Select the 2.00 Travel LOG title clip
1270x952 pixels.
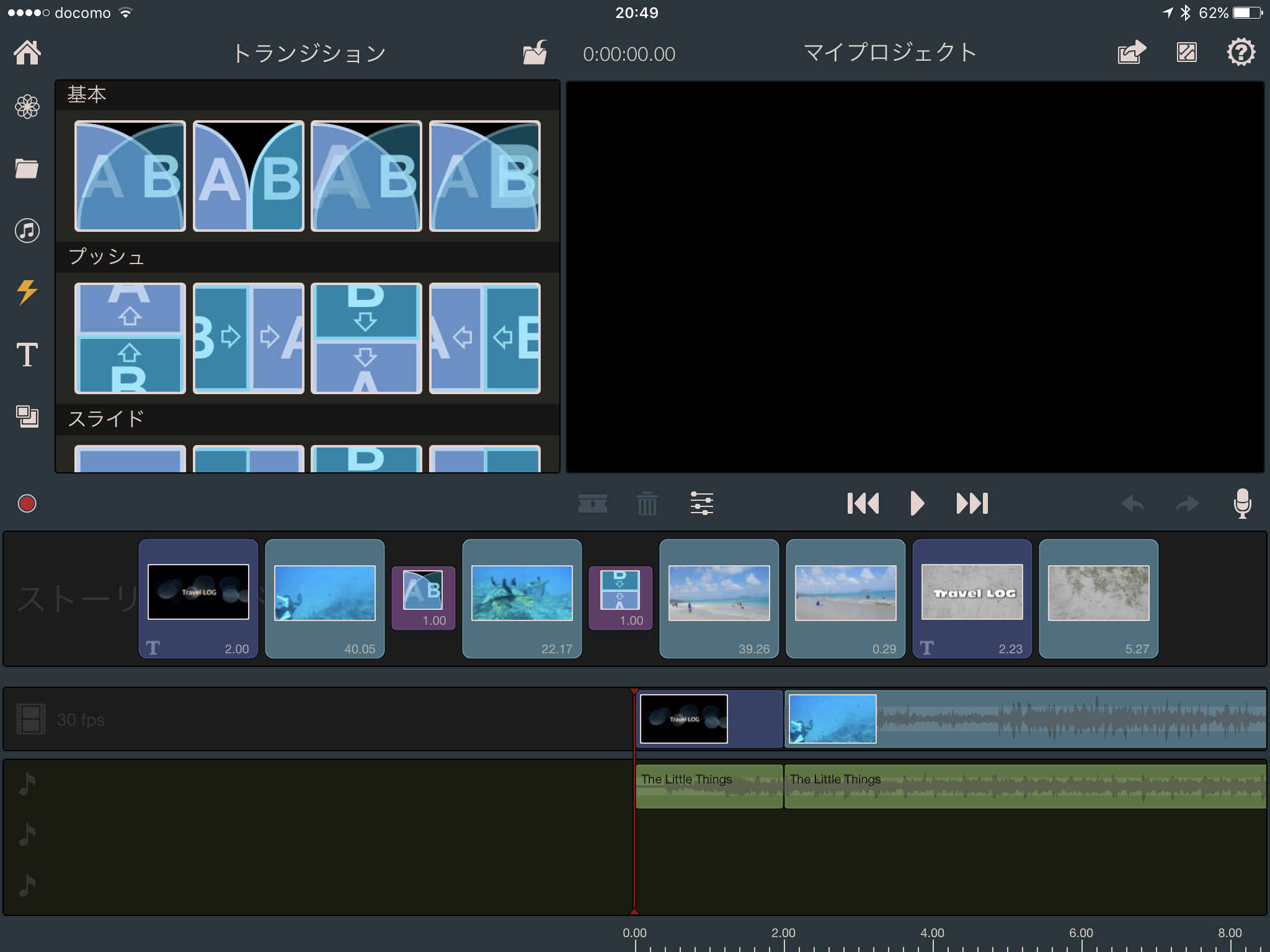pos(198,599)
